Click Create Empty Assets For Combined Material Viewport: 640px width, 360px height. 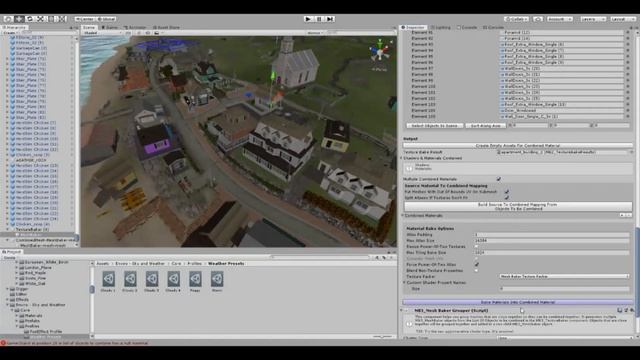(x=518, y=145)
